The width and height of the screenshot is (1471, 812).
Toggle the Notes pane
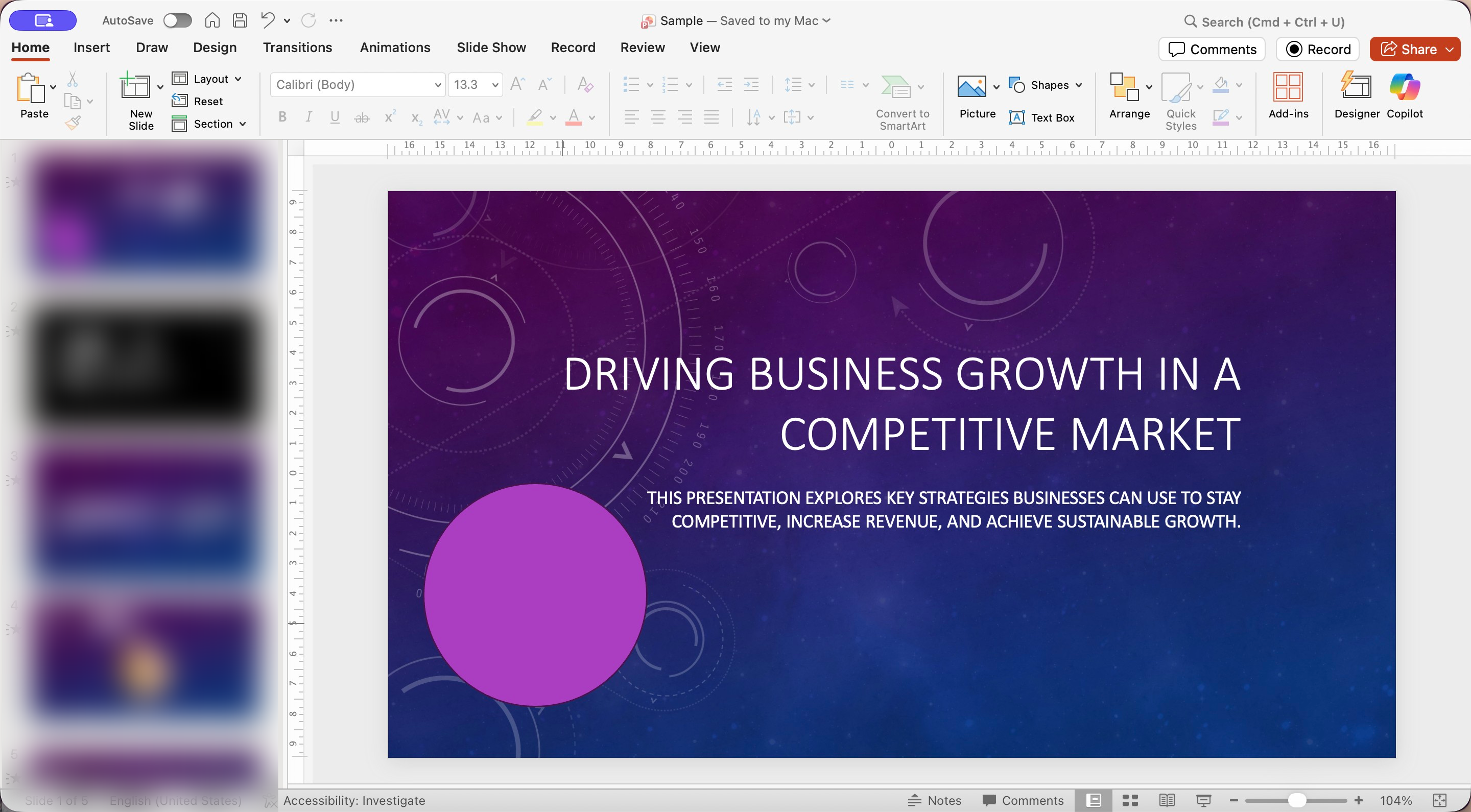[x=935, y=800]
